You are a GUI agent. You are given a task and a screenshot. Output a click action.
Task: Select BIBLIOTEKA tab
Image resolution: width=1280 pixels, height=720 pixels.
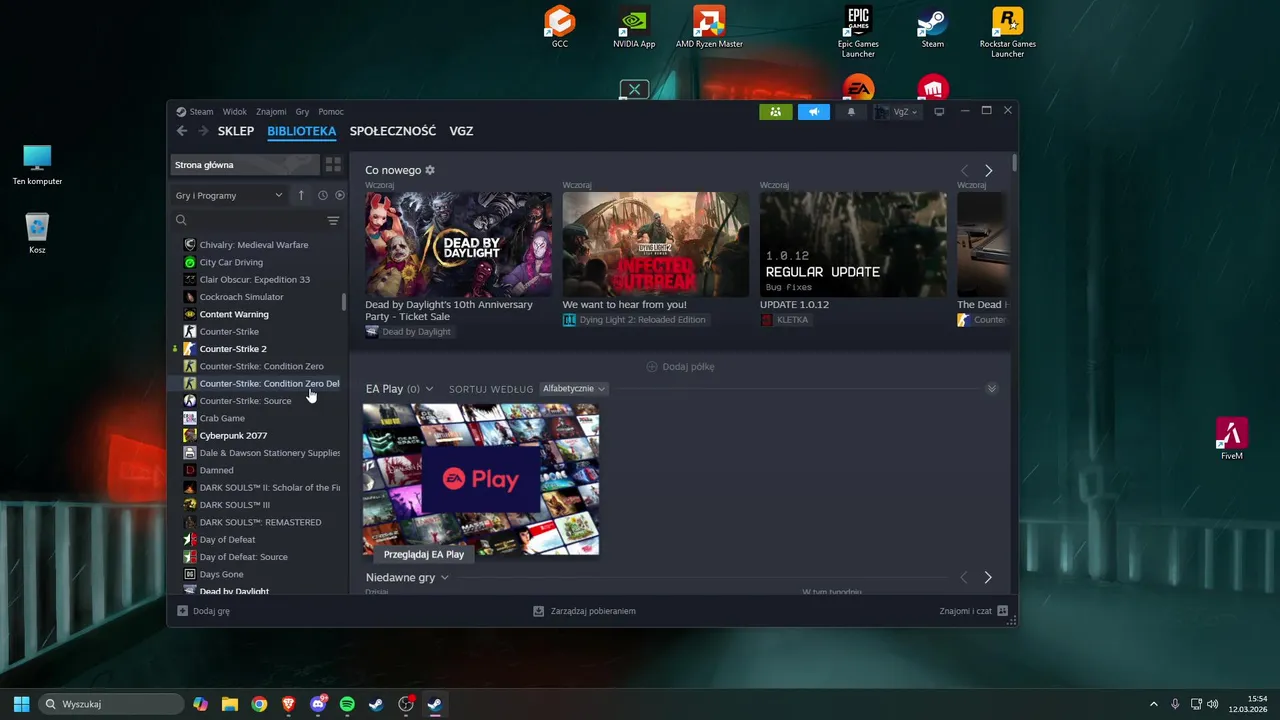(302, 131)
